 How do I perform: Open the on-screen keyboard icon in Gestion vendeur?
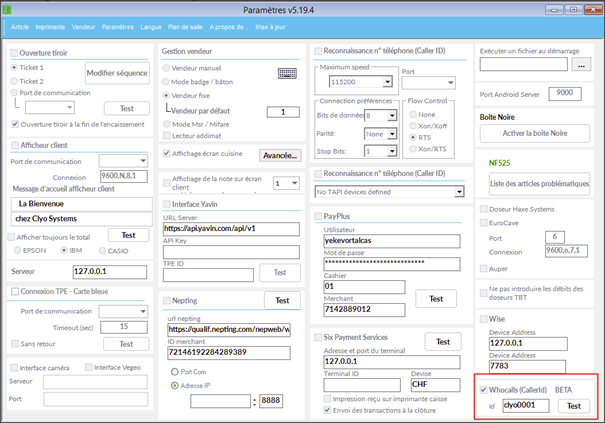(287, 73)
